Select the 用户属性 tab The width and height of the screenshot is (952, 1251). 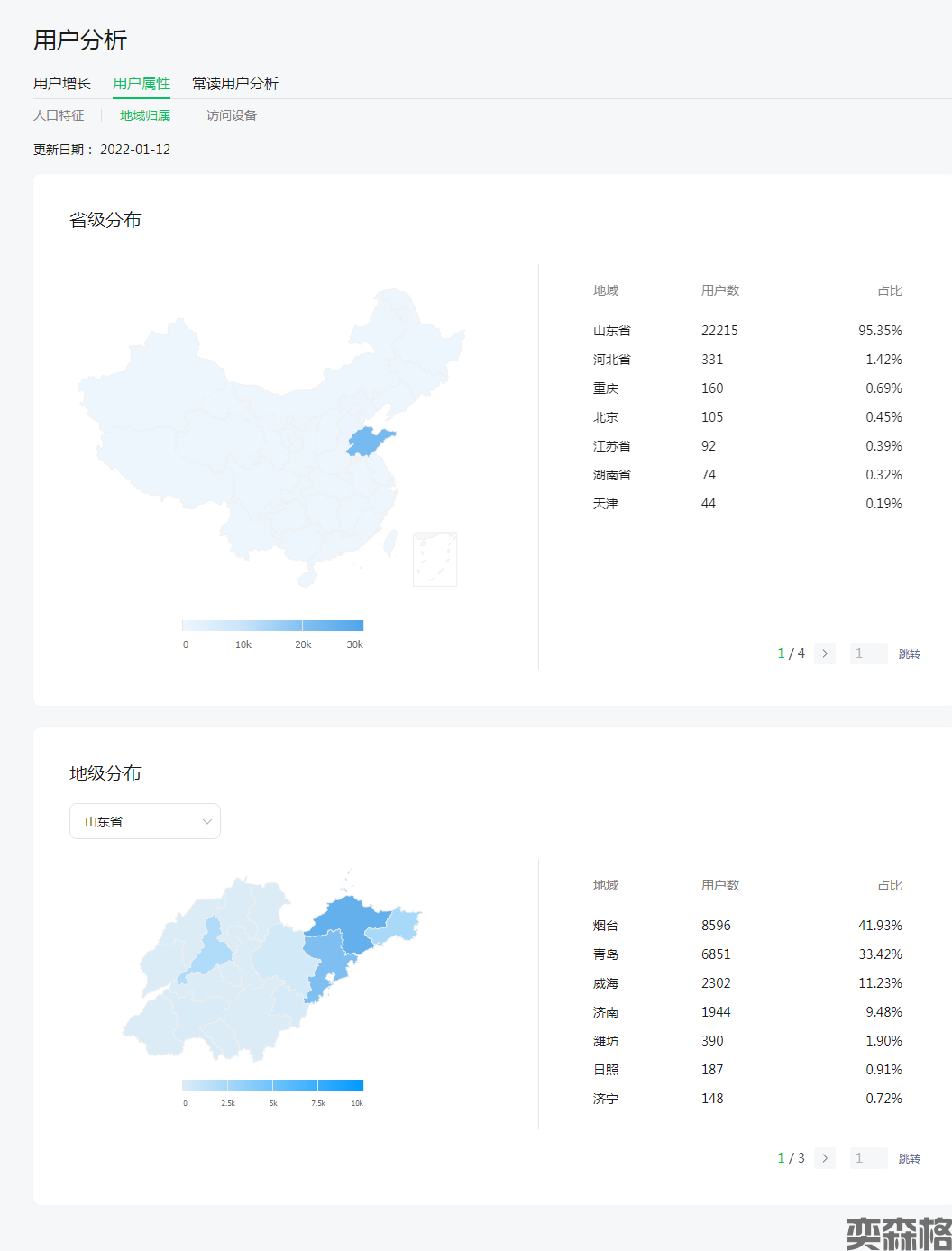click(142, 83)
